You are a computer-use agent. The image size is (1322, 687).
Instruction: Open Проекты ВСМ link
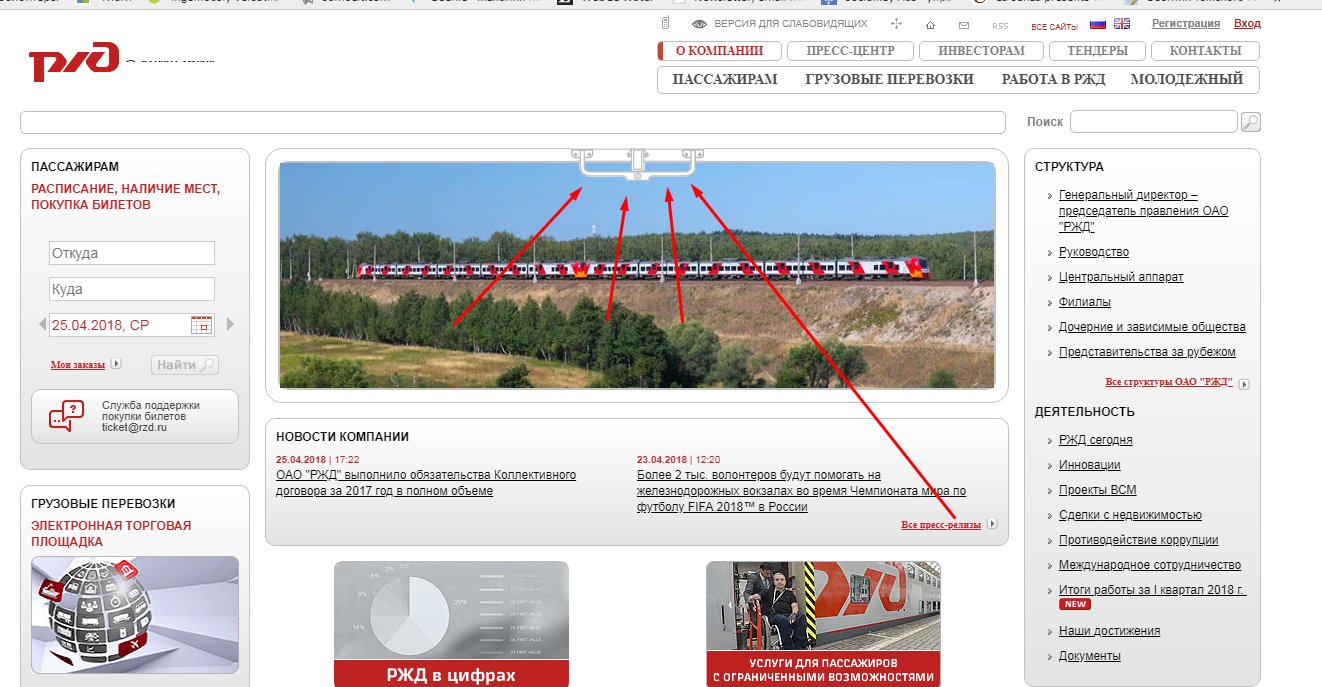point(1098,490)
